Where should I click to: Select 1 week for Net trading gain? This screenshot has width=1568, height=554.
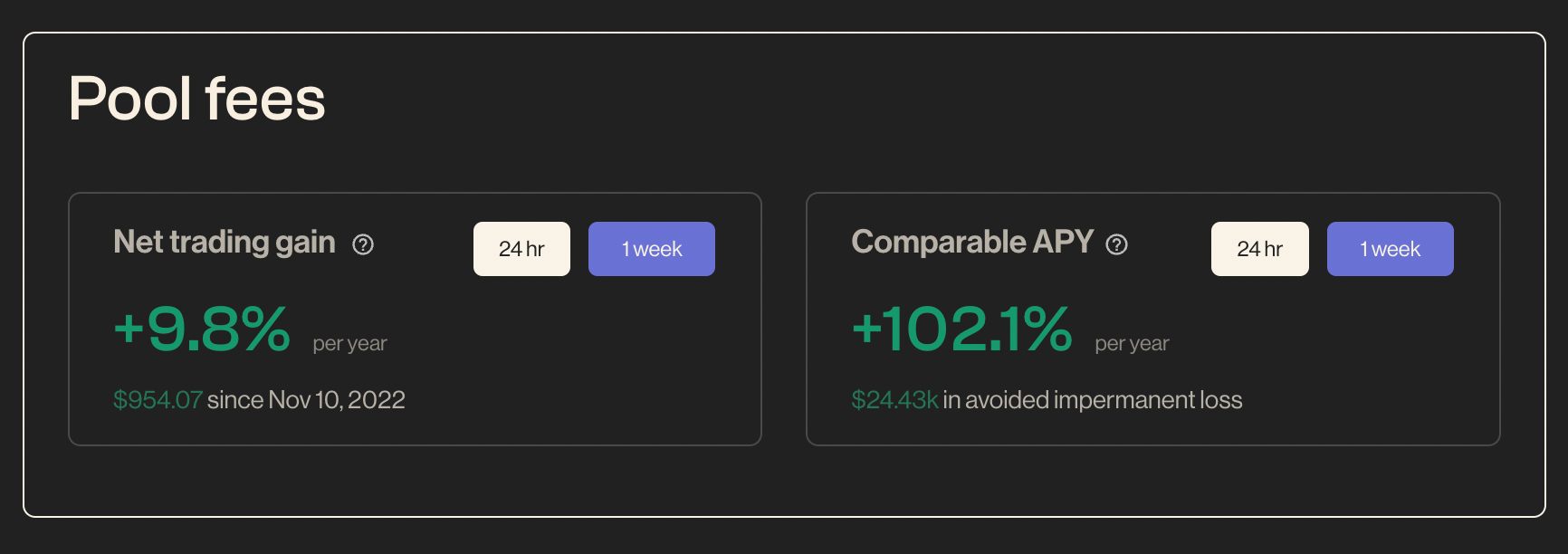point(652,249)
